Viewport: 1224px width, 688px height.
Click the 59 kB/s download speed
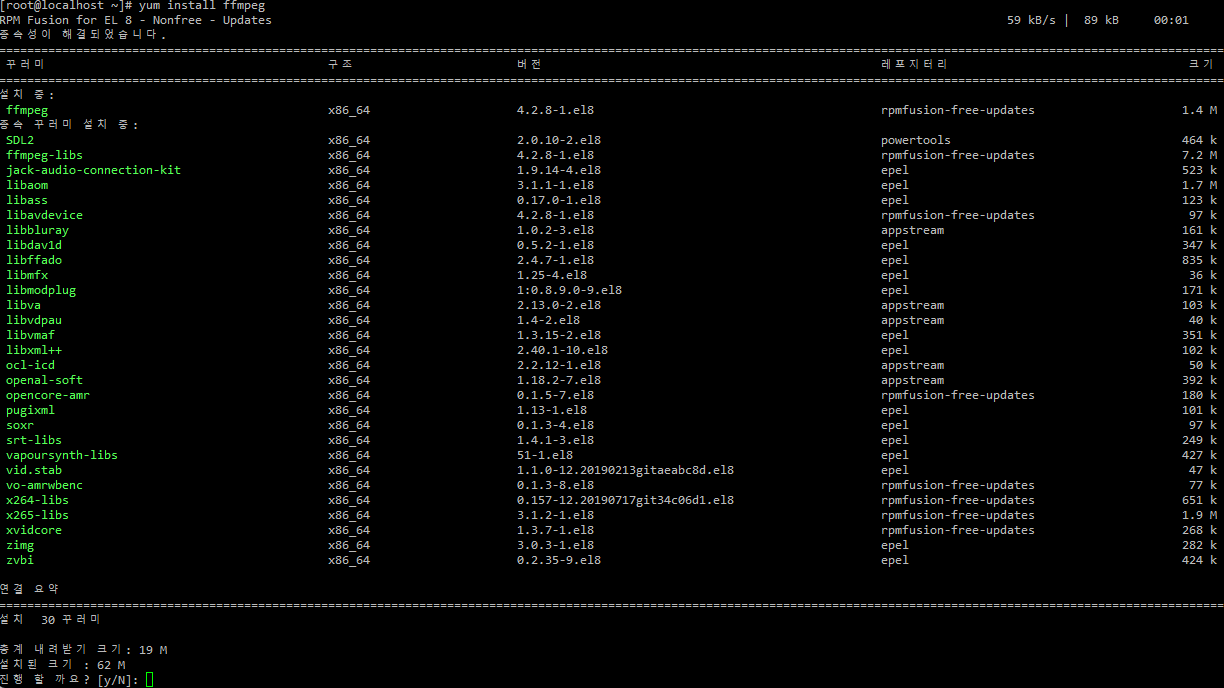(x=1031, y=20)
